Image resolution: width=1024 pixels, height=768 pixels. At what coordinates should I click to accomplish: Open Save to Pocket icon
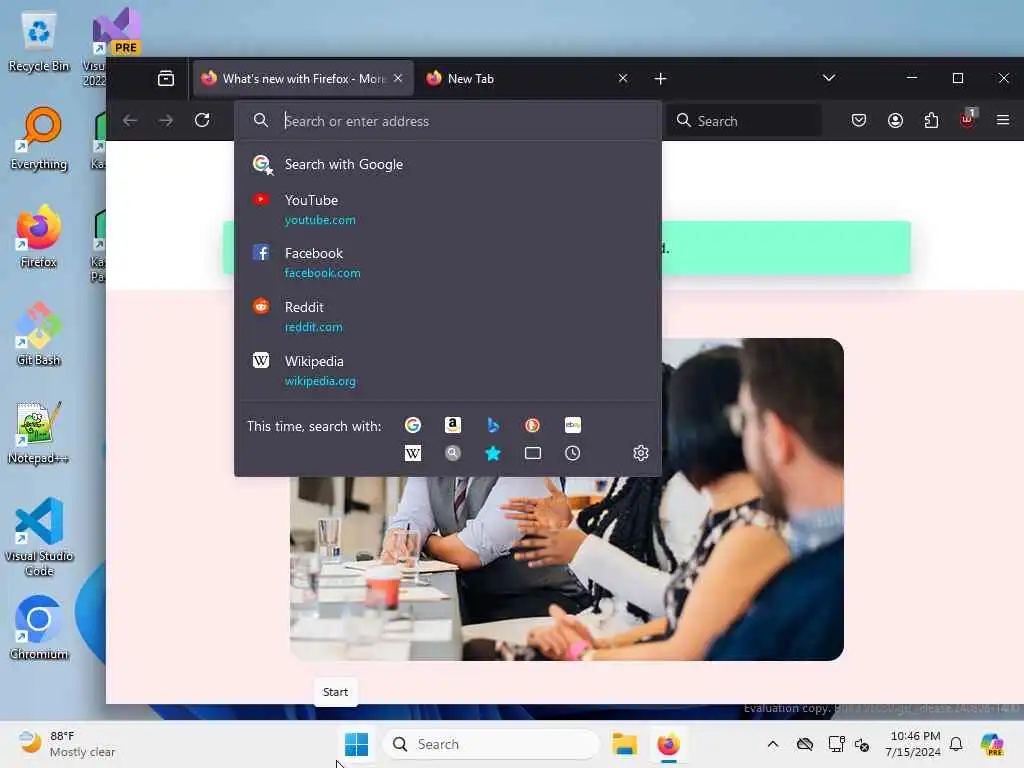click(x=859, y=120)
